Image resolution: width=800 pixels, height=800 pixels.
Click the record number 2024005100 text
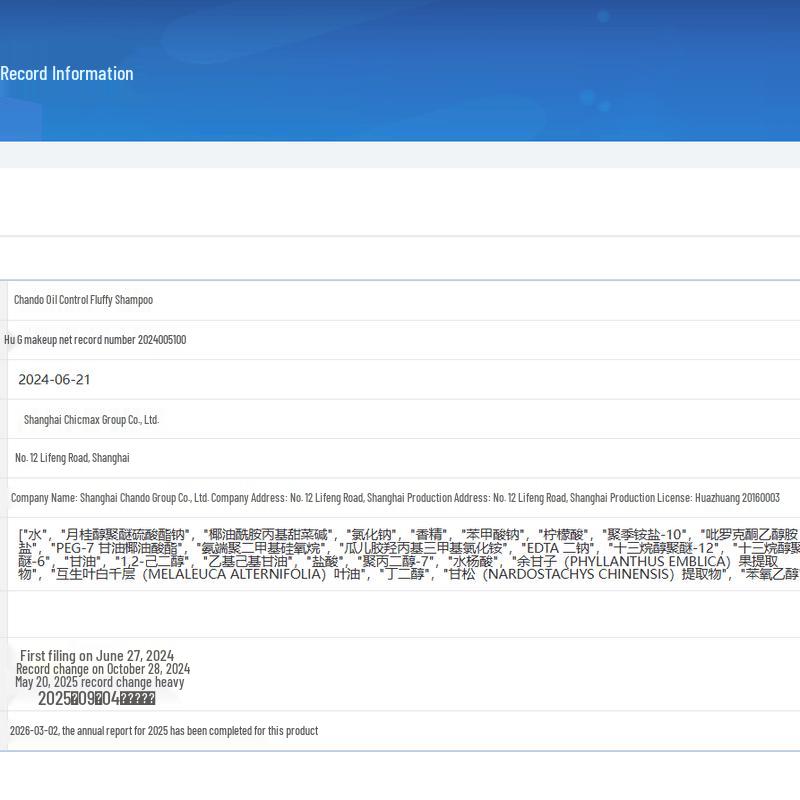pos(95,340)
